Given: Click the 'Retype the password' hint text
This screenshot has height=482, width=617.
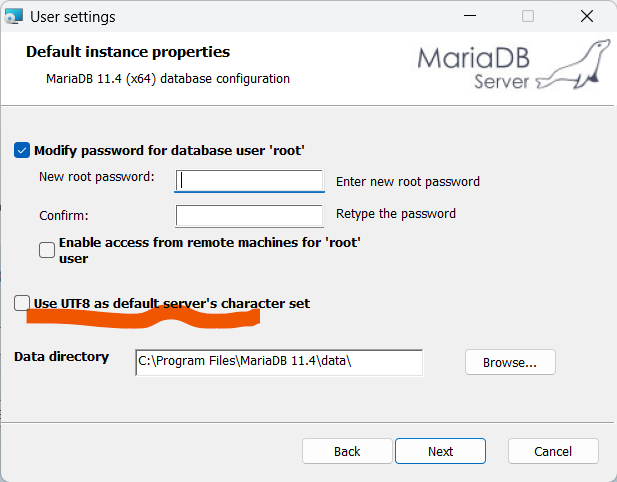Looking at the screenshot, I should pyautogui.click(x=396, y=214).
